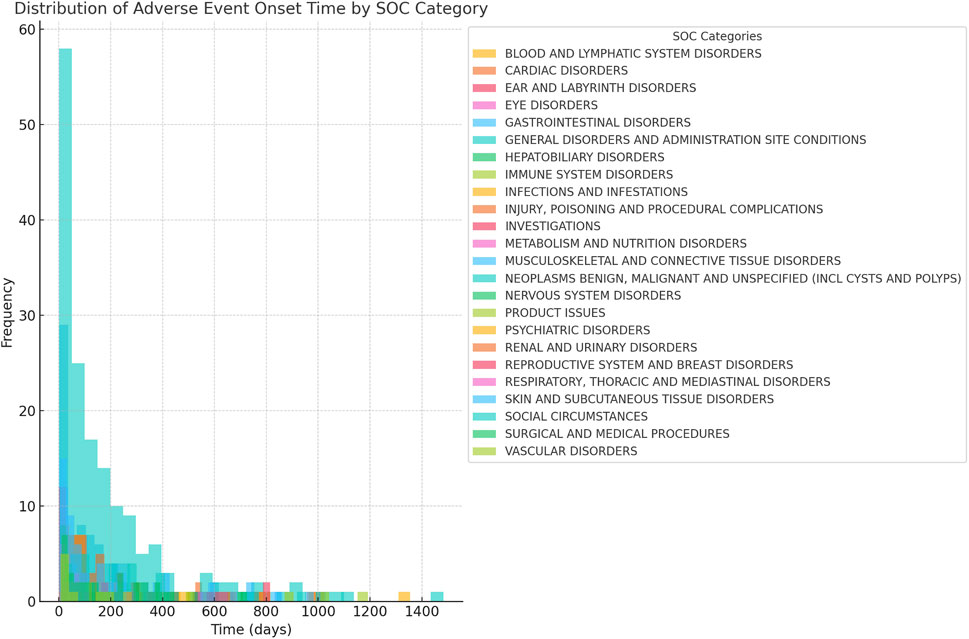Screen dimensions: 969x639
Task: Click the PSYCHIATRIC DISORDERS color swatch
Action: (484, 331)
